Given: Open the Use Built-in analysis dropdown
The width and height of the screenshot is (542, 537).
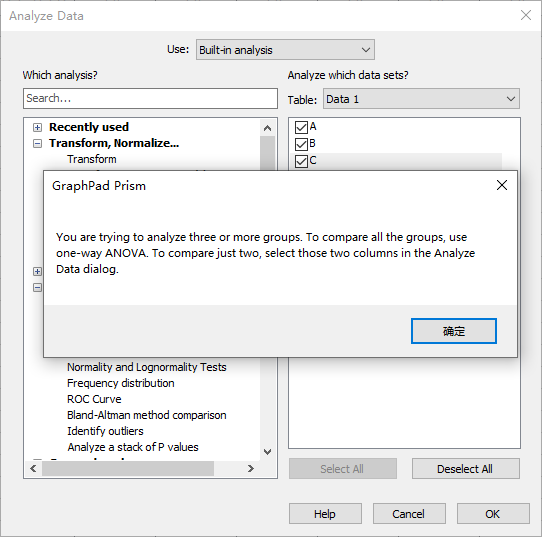Looking at the screenshot, I should tap(285, 50).
